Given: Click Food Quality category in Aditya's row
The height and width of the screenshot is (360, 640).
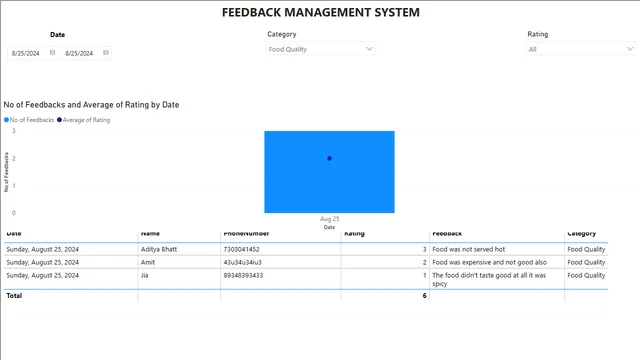Looking at the screenshot, I should (586, 249).
